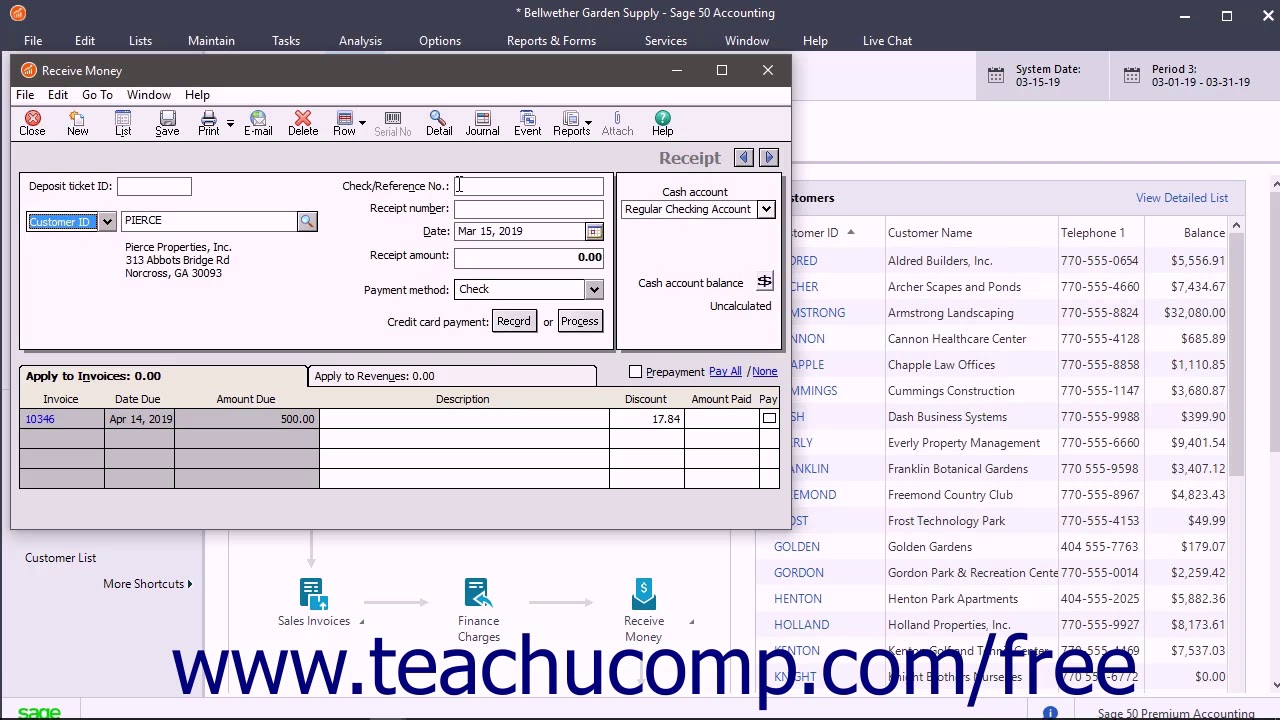Sort customers by Customer Name column header
Viewport: 1280px width, 720px height.
click(930, 233)
